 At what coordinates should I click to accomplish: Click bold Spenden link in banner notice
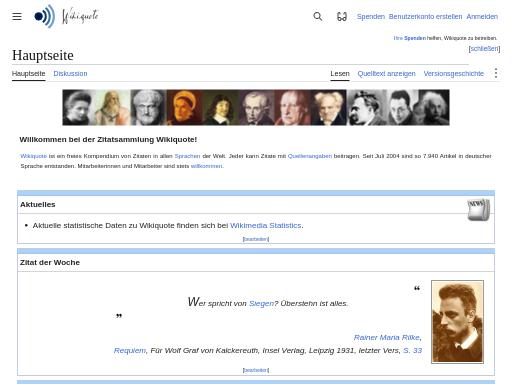click(415, 38)
